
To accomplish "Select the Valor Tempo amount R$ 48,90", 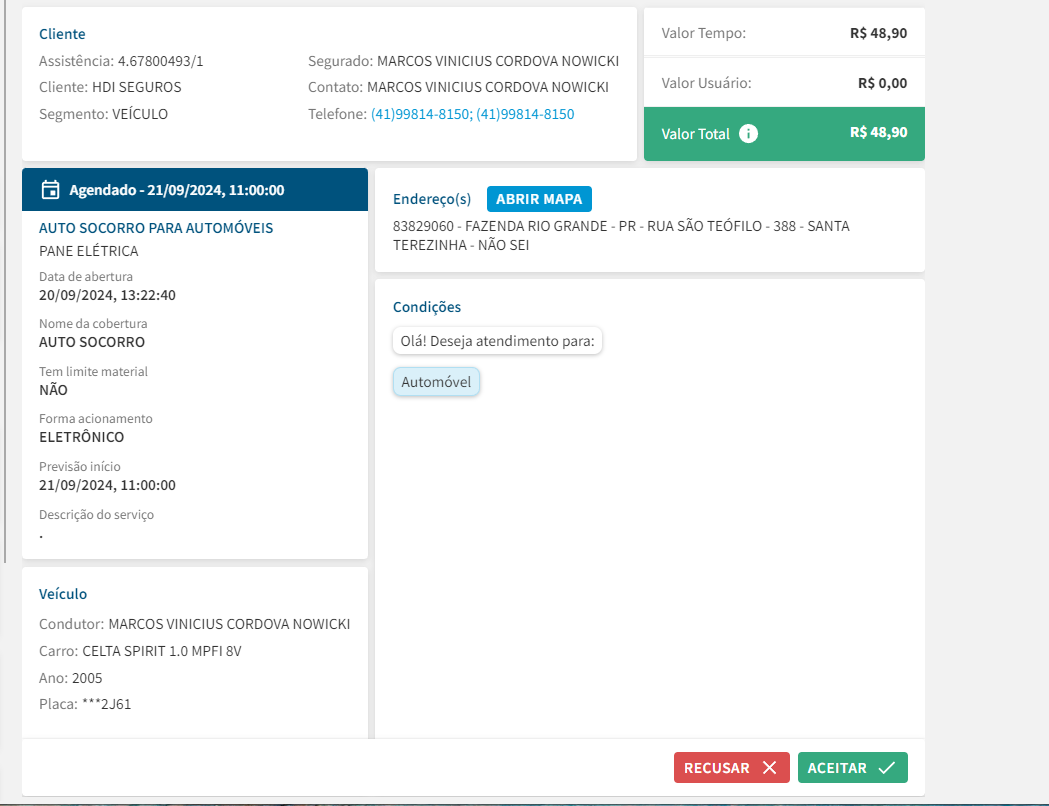I will click(878, 33).
